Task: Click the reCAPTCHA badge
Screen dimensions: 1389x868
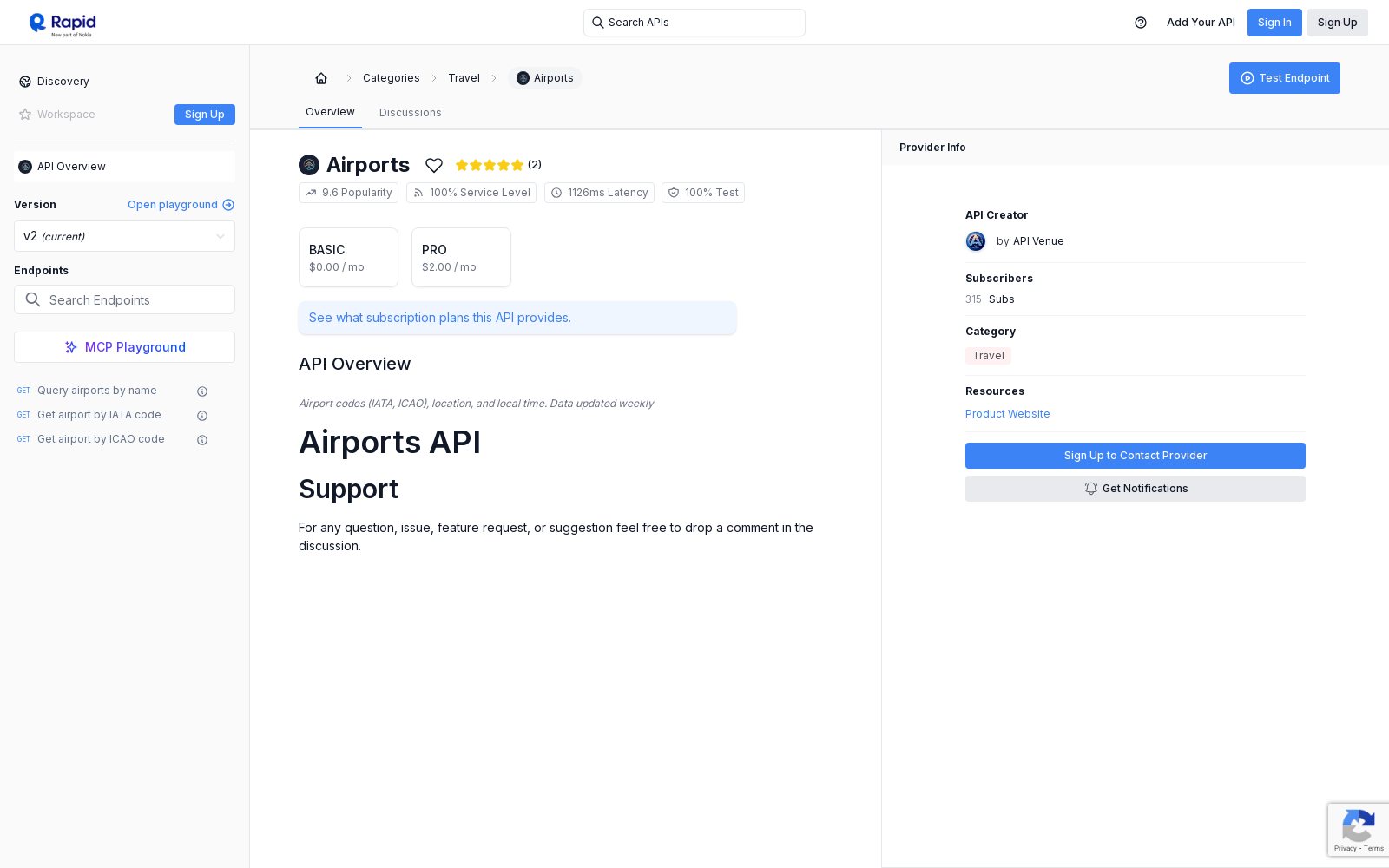Action: pyautogui.click(x=1358, y=830)
